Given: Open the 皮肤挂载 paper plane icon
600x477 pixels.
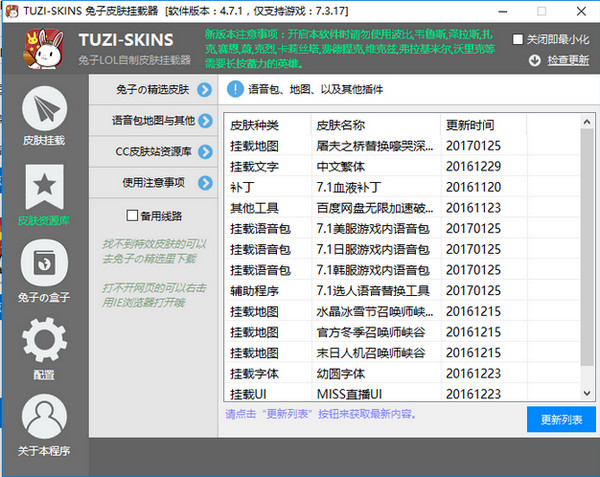Looking at the screenshot, I should click(x=45, y=108).
